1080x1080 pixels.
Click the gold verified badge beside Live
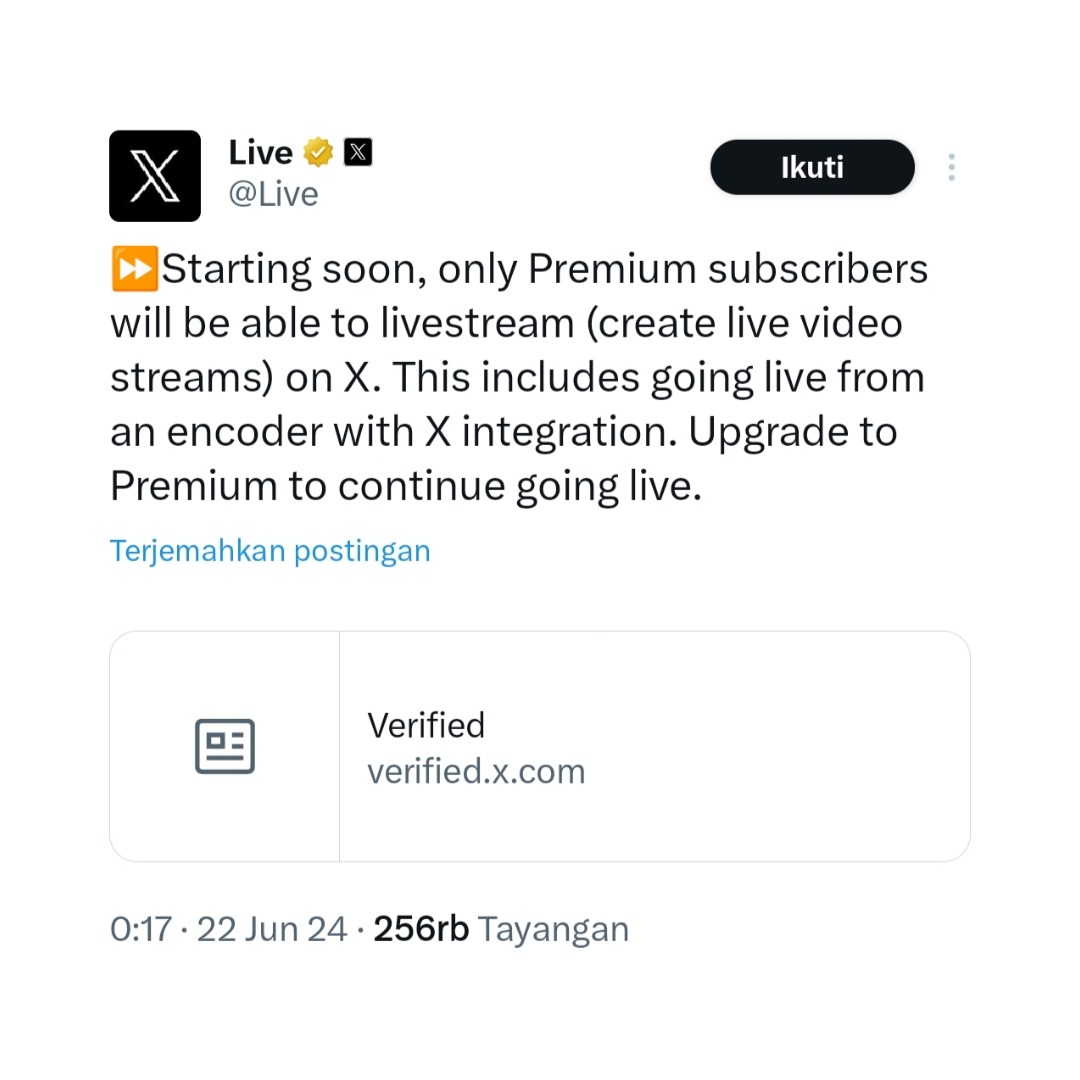coord(318,153)
